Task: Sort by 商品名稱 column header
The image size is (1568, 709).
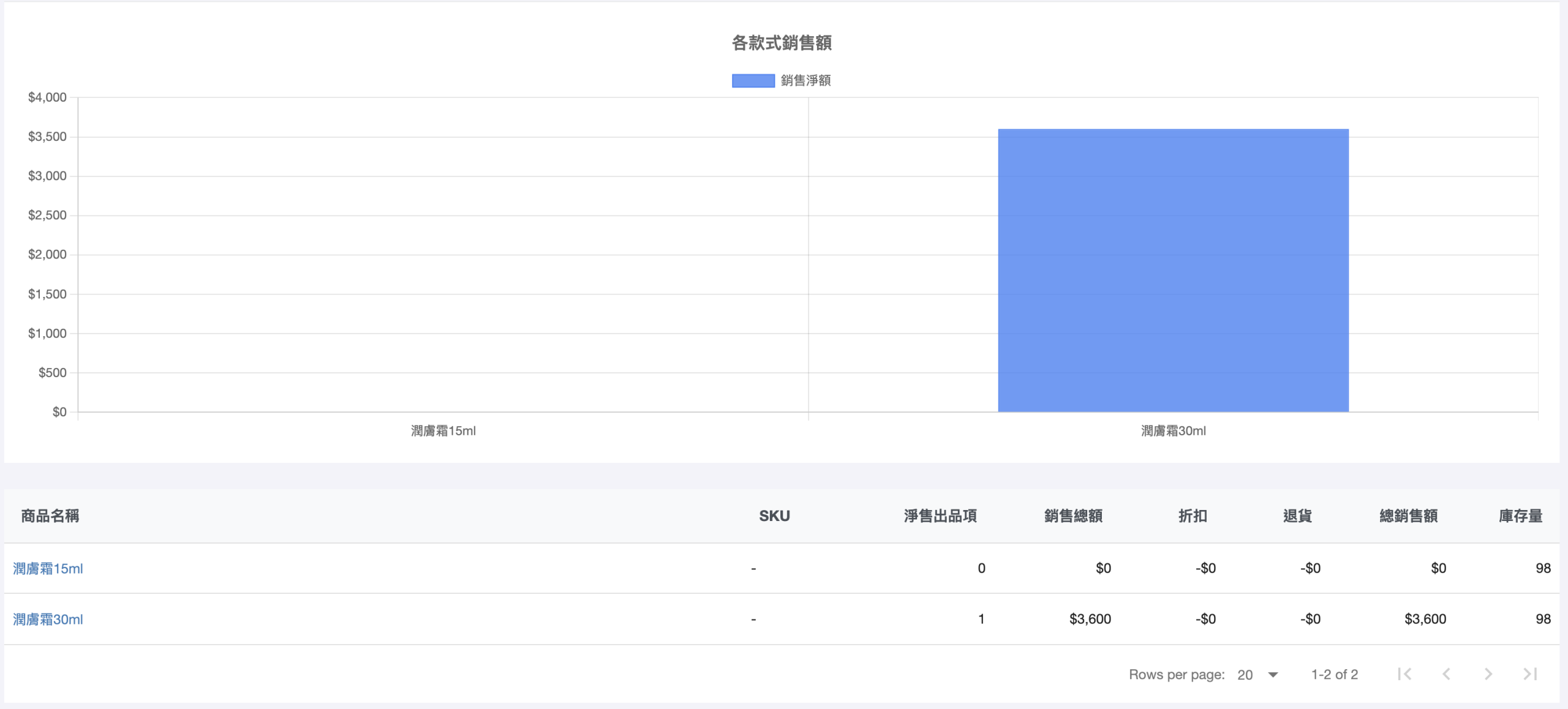Action: coord(50,516)
